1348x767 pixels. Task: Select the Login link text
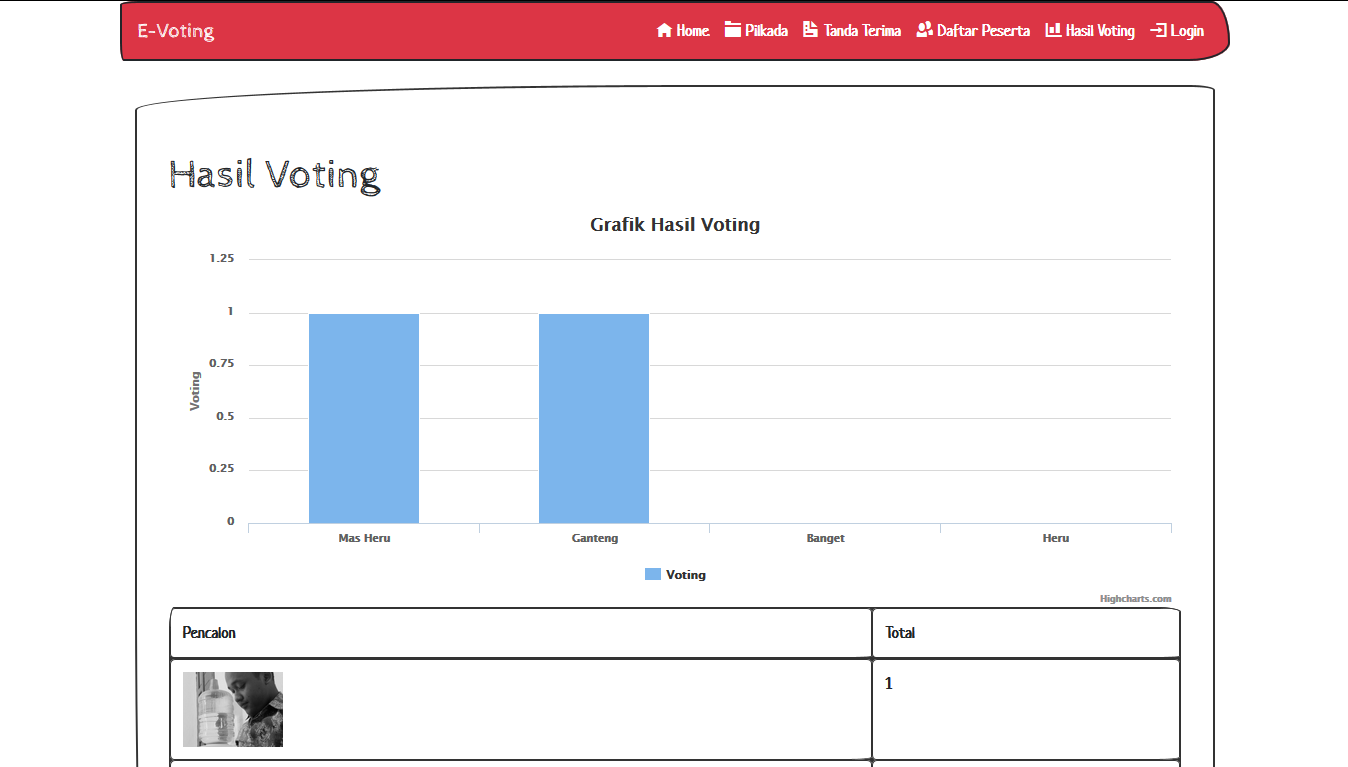(1187, 31)
